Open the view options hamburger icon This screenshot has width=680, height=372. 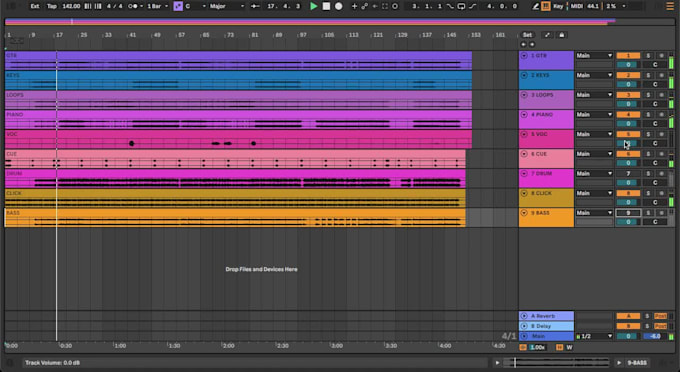(x=670, y=6)
